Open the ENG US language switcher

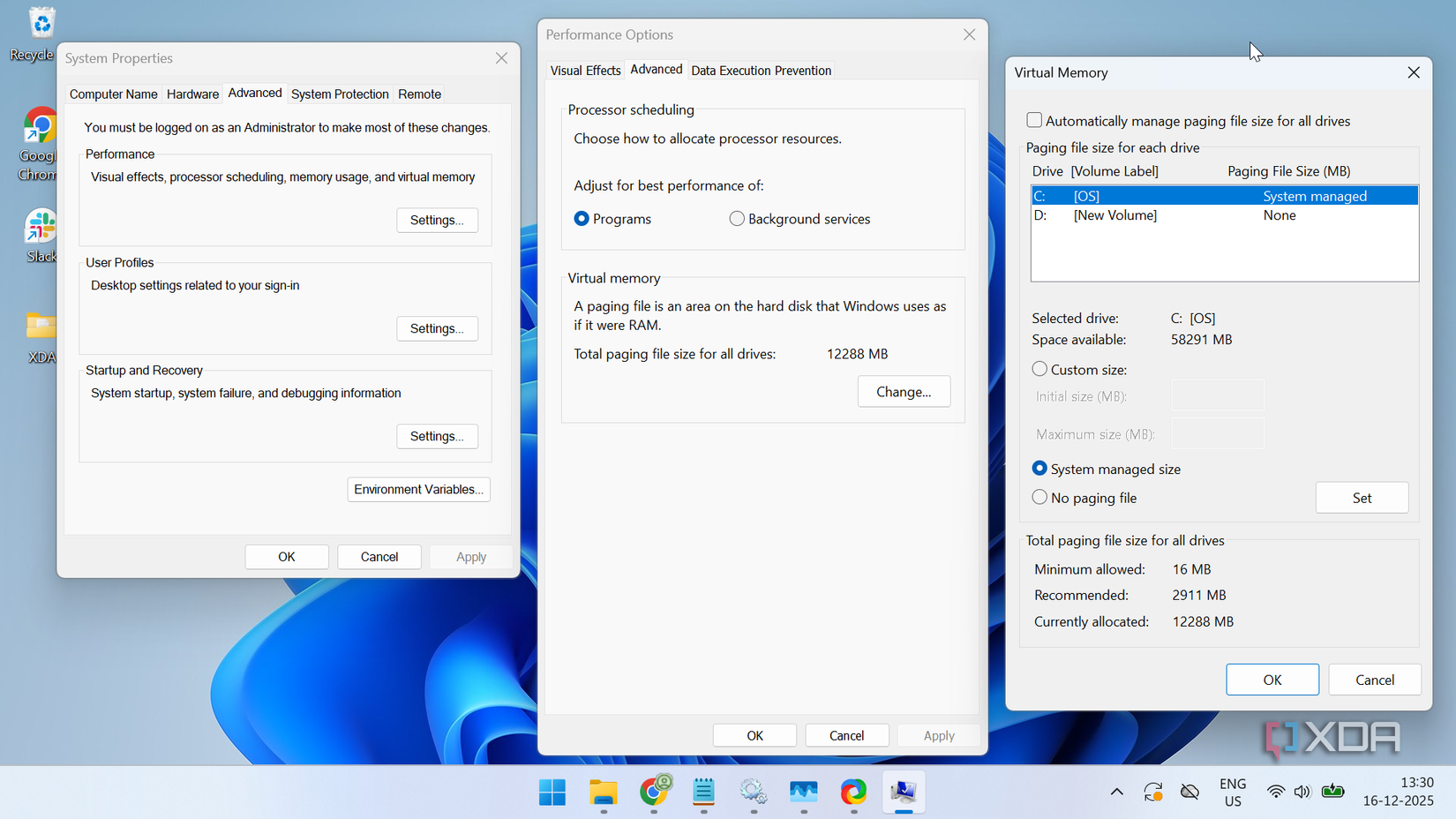[1232, 792]
